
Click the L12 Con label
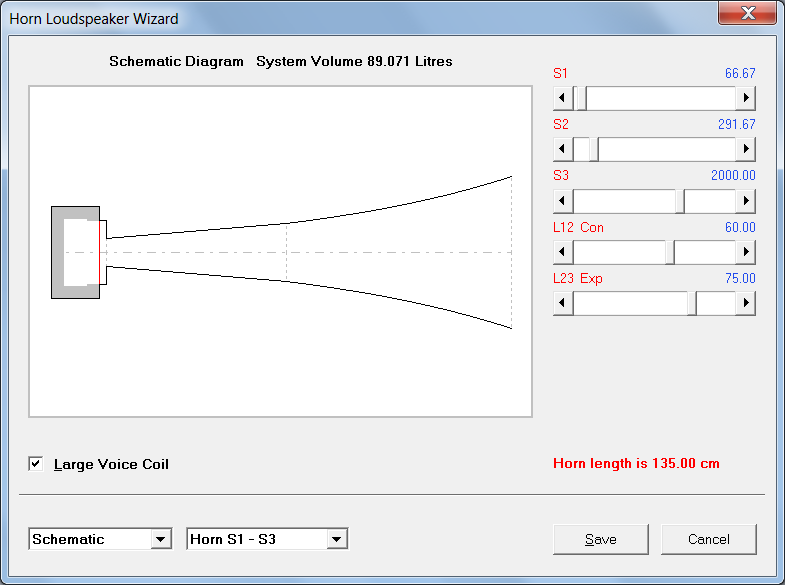[578, 227]
